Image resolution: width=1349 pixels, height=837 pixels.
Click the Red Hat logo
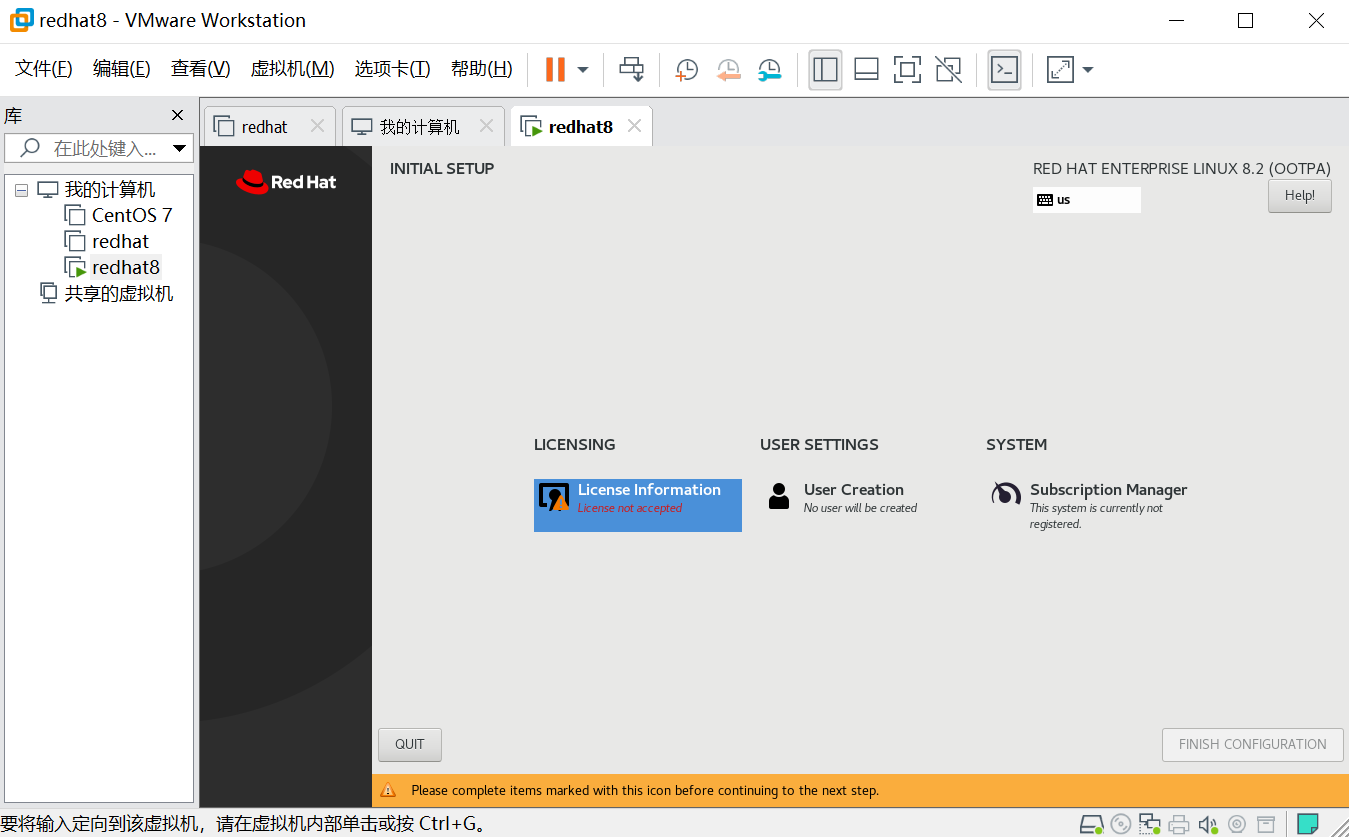(x=286, y=181)
